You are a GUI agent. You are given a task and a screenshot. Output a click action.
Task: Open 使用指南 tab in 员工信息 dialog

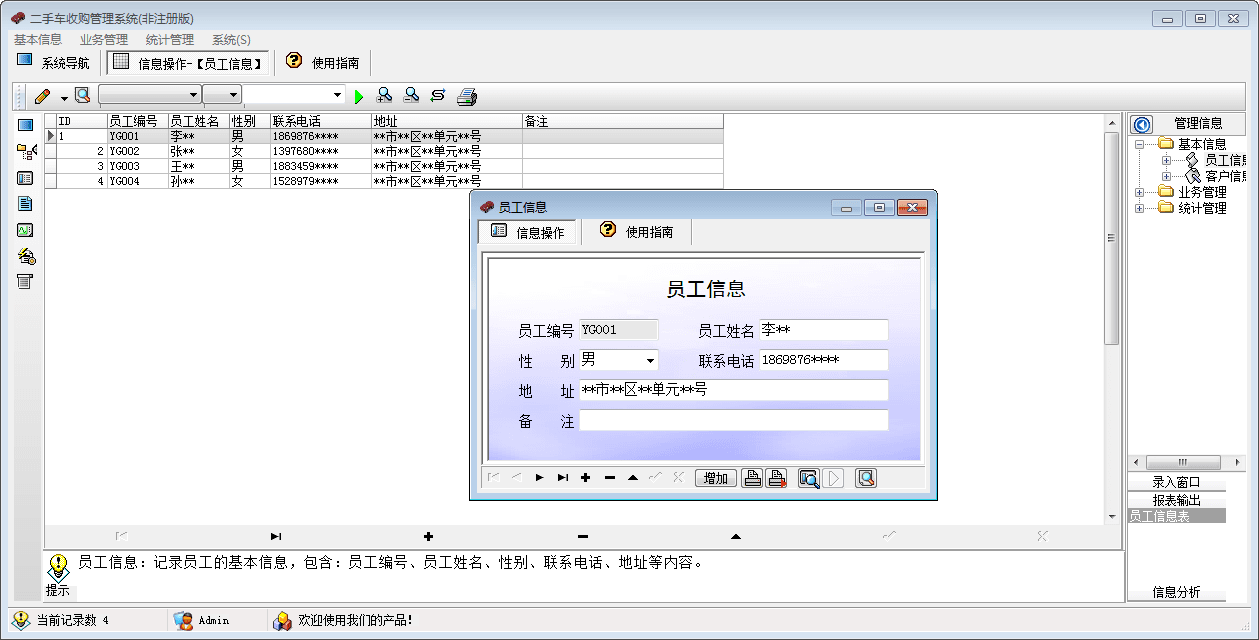(x=637, y=231)
